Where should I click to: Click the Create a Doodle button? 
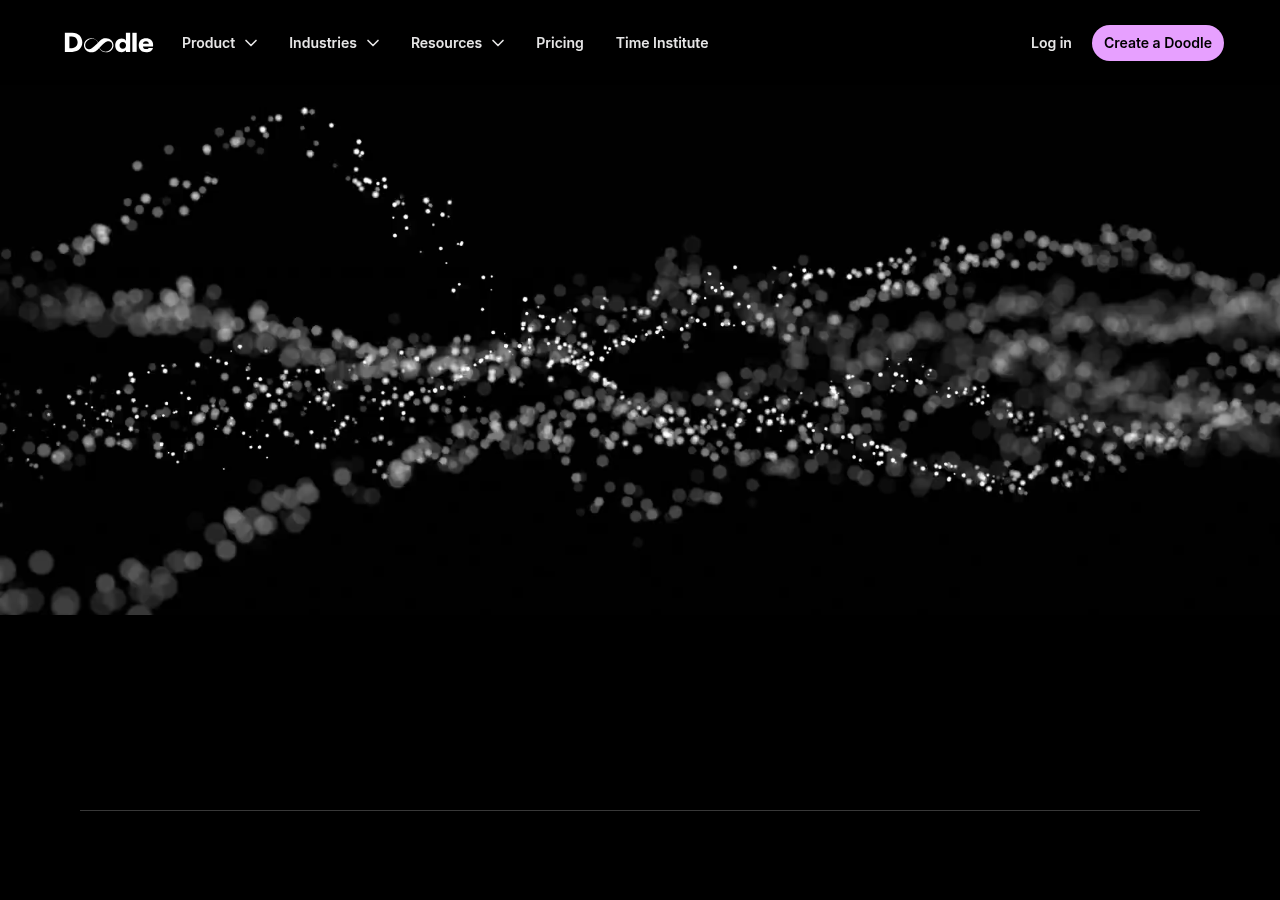pos(1158,43)
